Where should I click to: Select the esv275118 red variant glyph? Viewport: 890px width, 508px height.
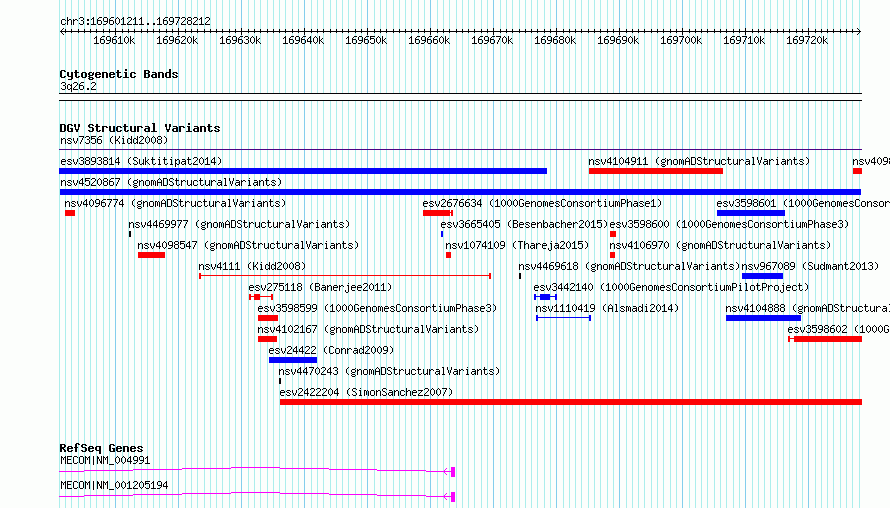[261, 297]
